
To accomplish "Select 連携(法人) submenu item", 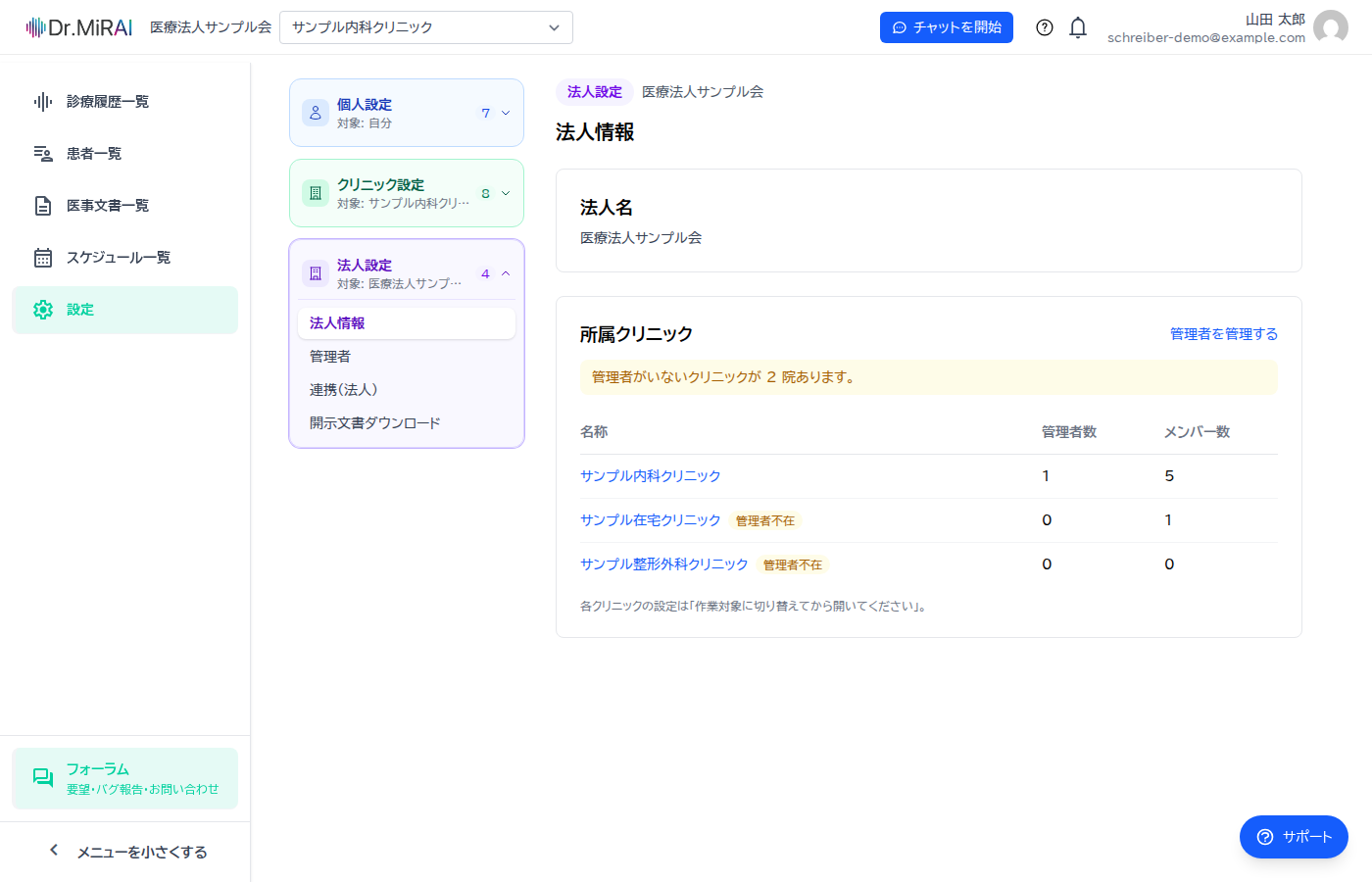I will (407, 390).
